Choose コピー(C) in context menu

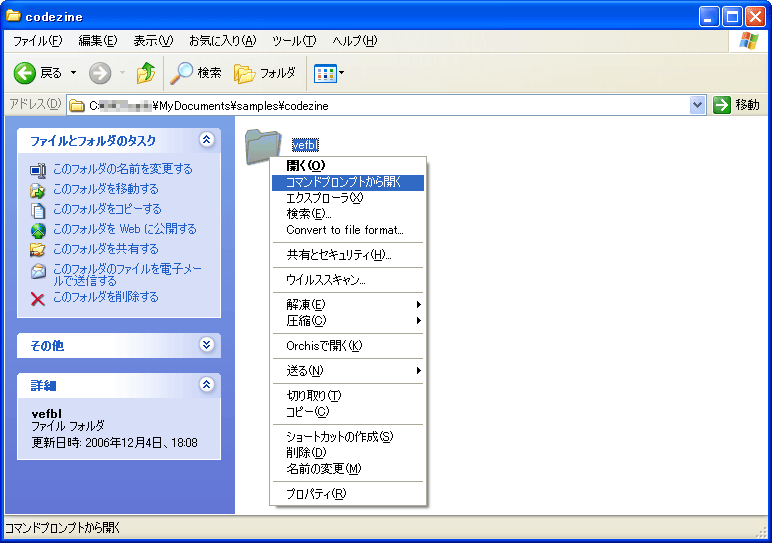(348, 412)
